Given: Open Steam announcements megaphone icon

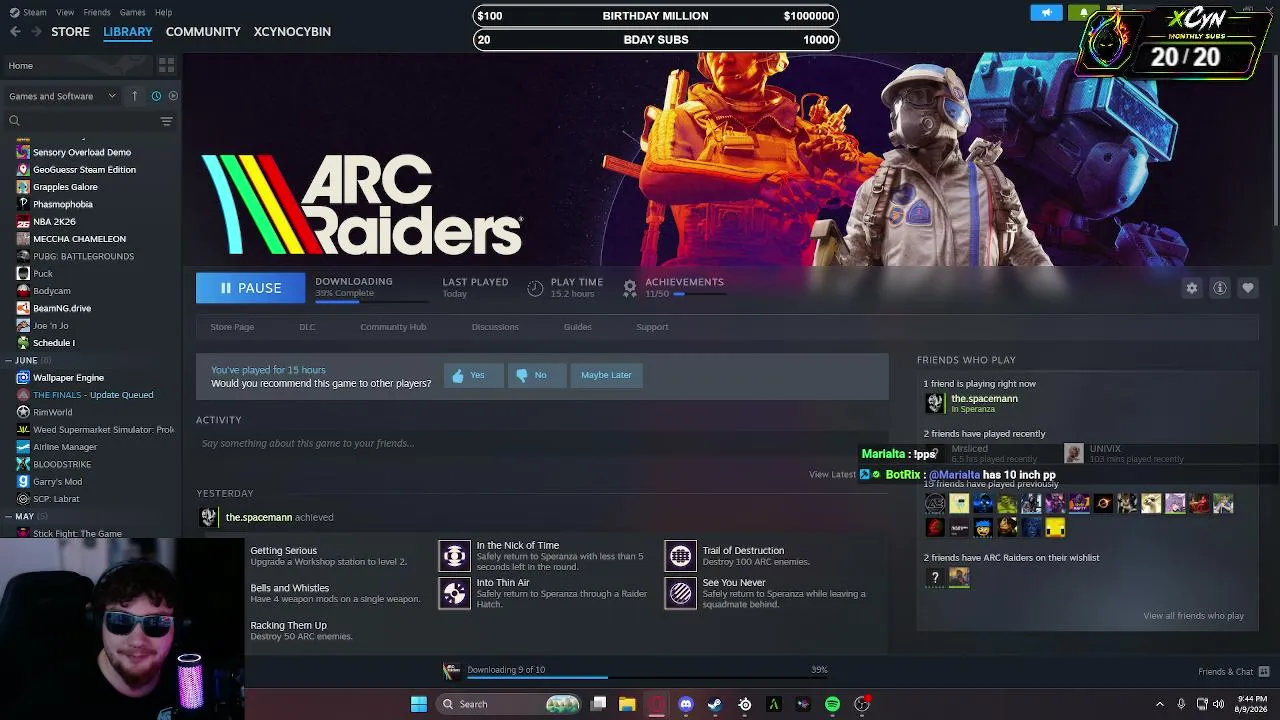Looking at the screenshot, I should [x=1046, y=13].
